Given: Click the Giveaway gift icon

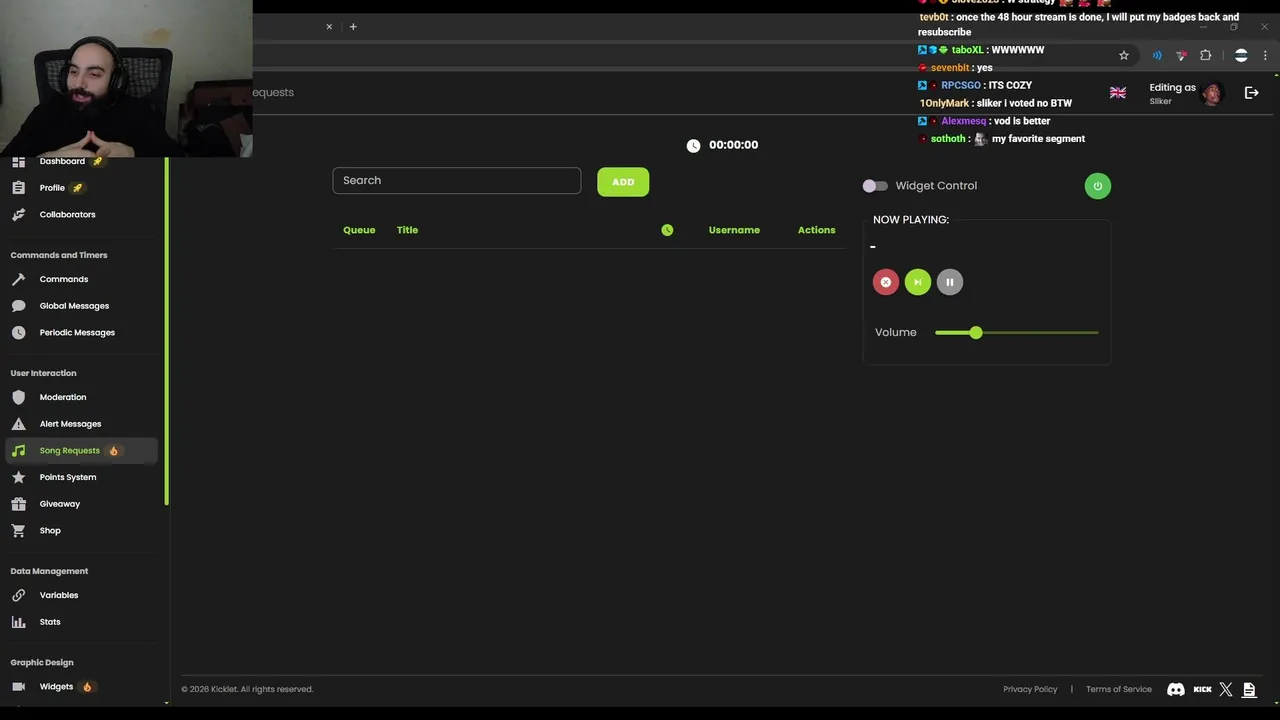Looking at the screenshot, I should coord(18,504).
